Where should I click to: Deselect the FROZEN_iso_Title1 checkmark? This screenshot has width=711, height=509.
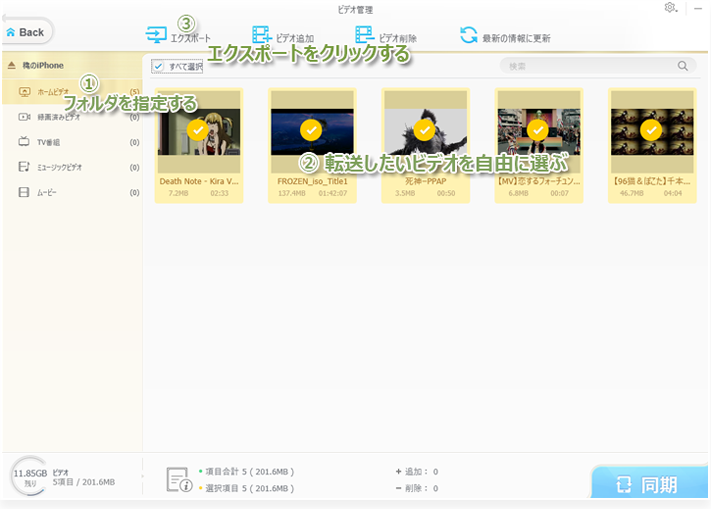311,131
